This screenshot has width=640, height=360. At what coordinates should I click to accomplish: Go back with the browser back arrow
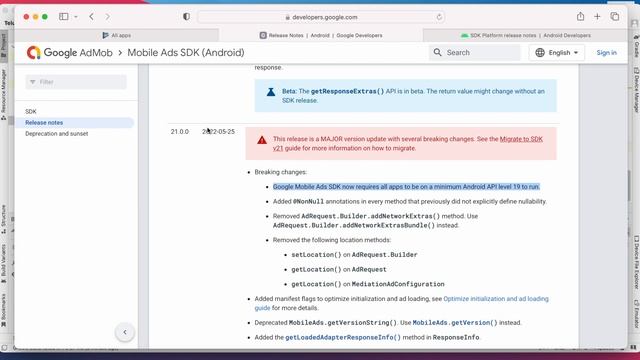tap(91, 17)
